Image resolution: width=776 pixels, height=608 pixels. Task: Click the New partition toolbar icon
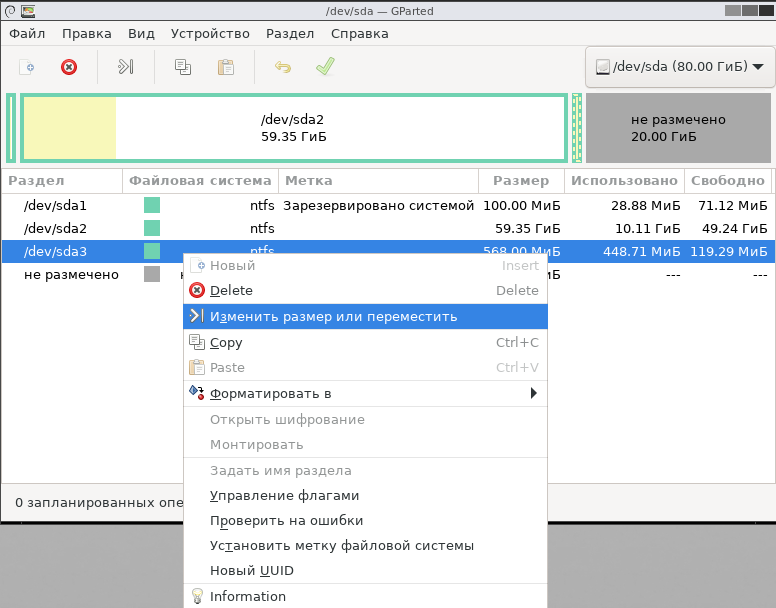[x=28, y=67]
